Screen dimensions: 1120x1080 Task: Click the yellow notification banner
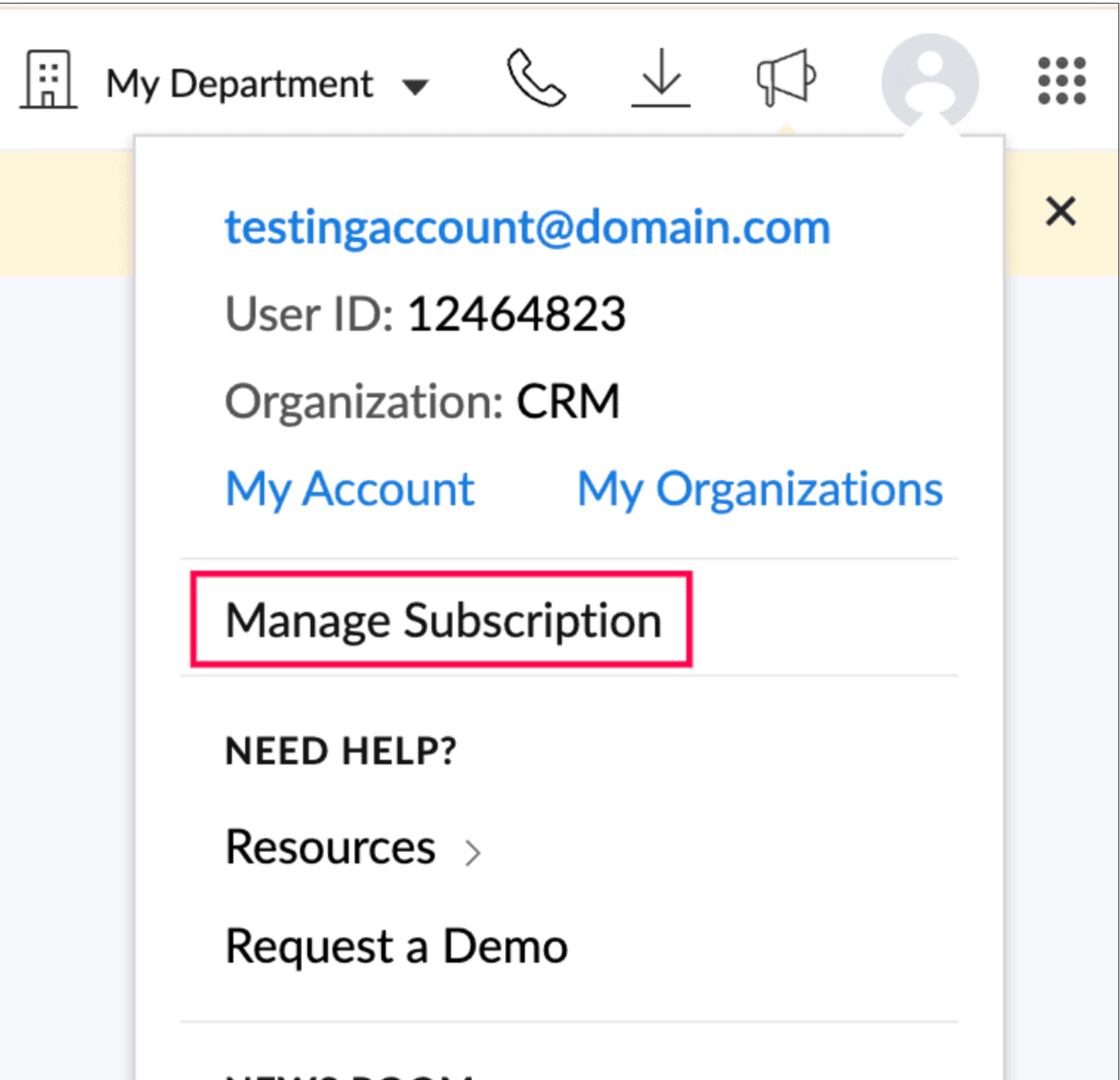tap(66, 213)
